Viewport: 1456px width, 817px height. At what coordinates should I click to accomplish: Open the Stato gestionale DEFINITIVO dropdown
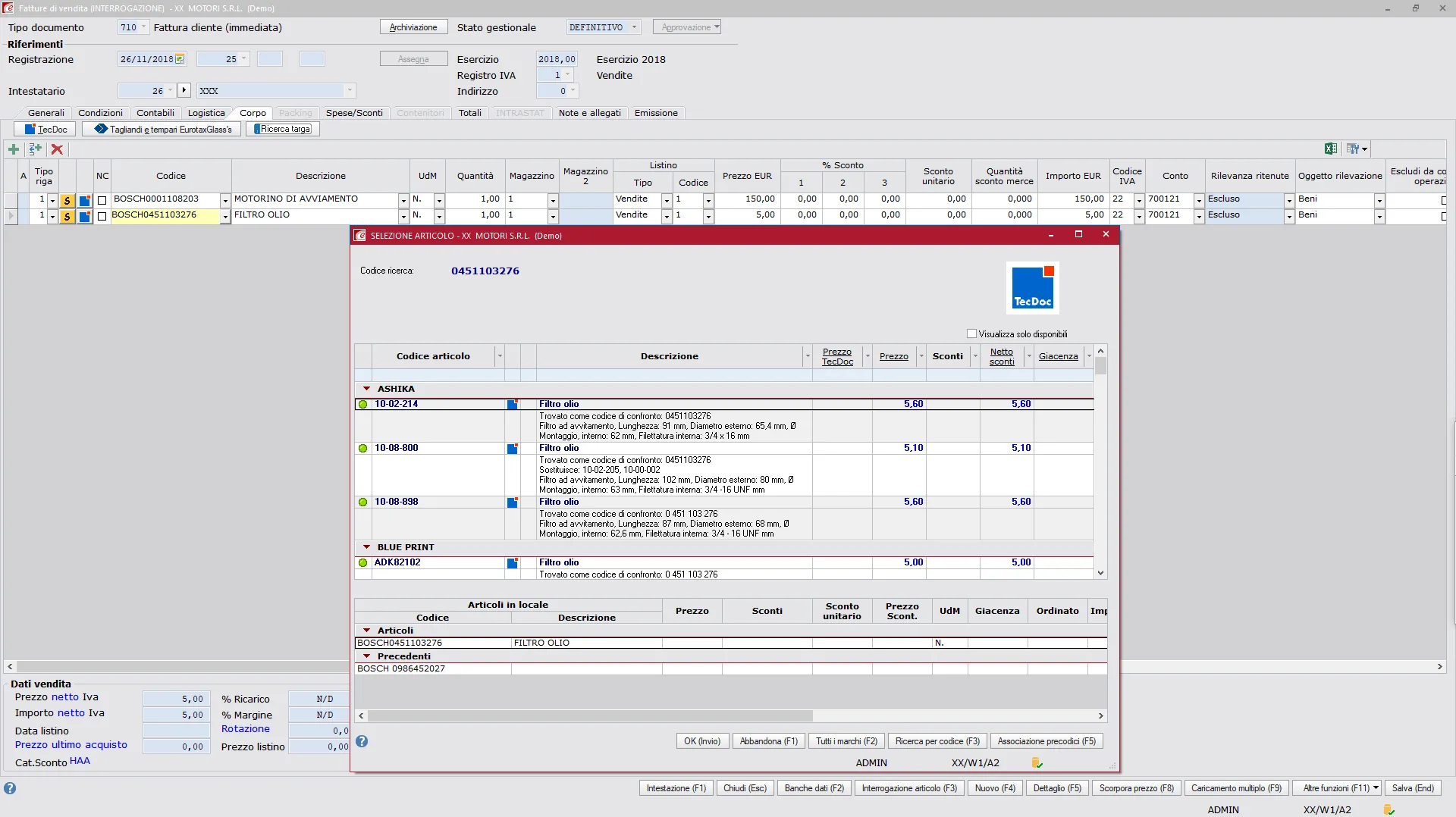634,27
